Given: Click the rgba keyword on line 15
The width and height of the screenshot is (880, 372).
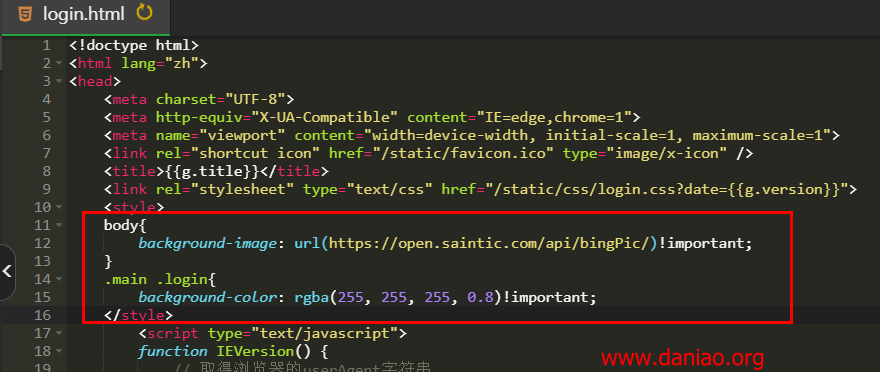Looking at the screenshot, I should tap(312, 297).
